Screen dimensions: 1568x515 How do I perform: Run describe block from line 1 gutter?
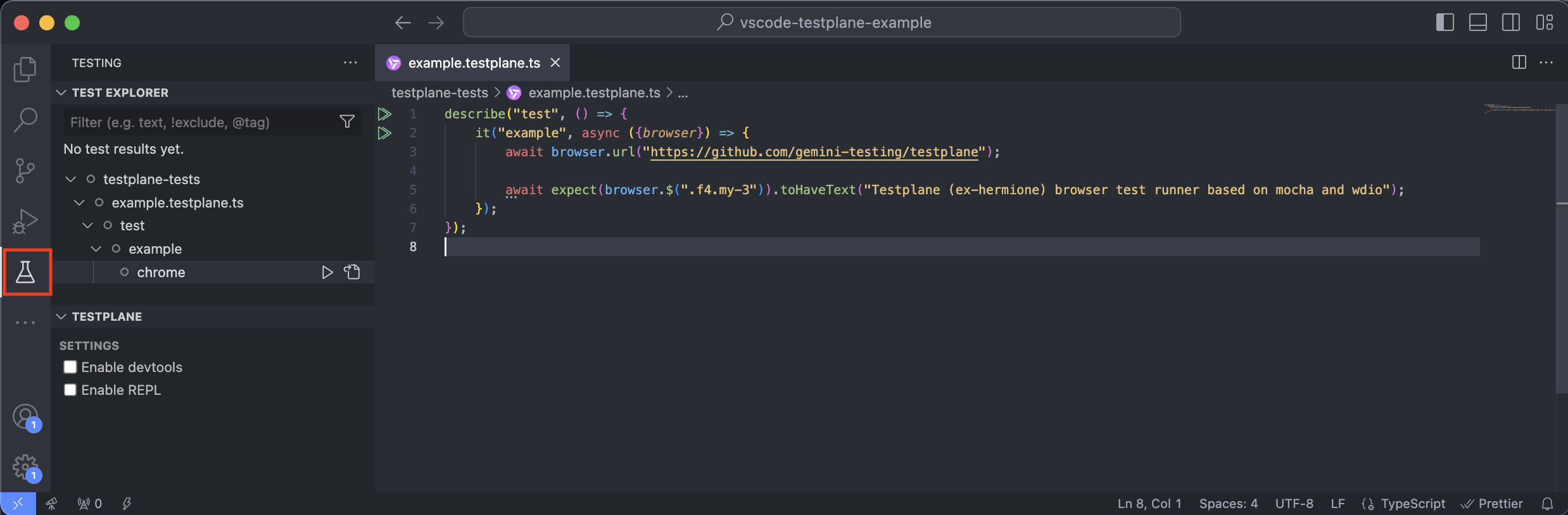(x=384, y=114)
